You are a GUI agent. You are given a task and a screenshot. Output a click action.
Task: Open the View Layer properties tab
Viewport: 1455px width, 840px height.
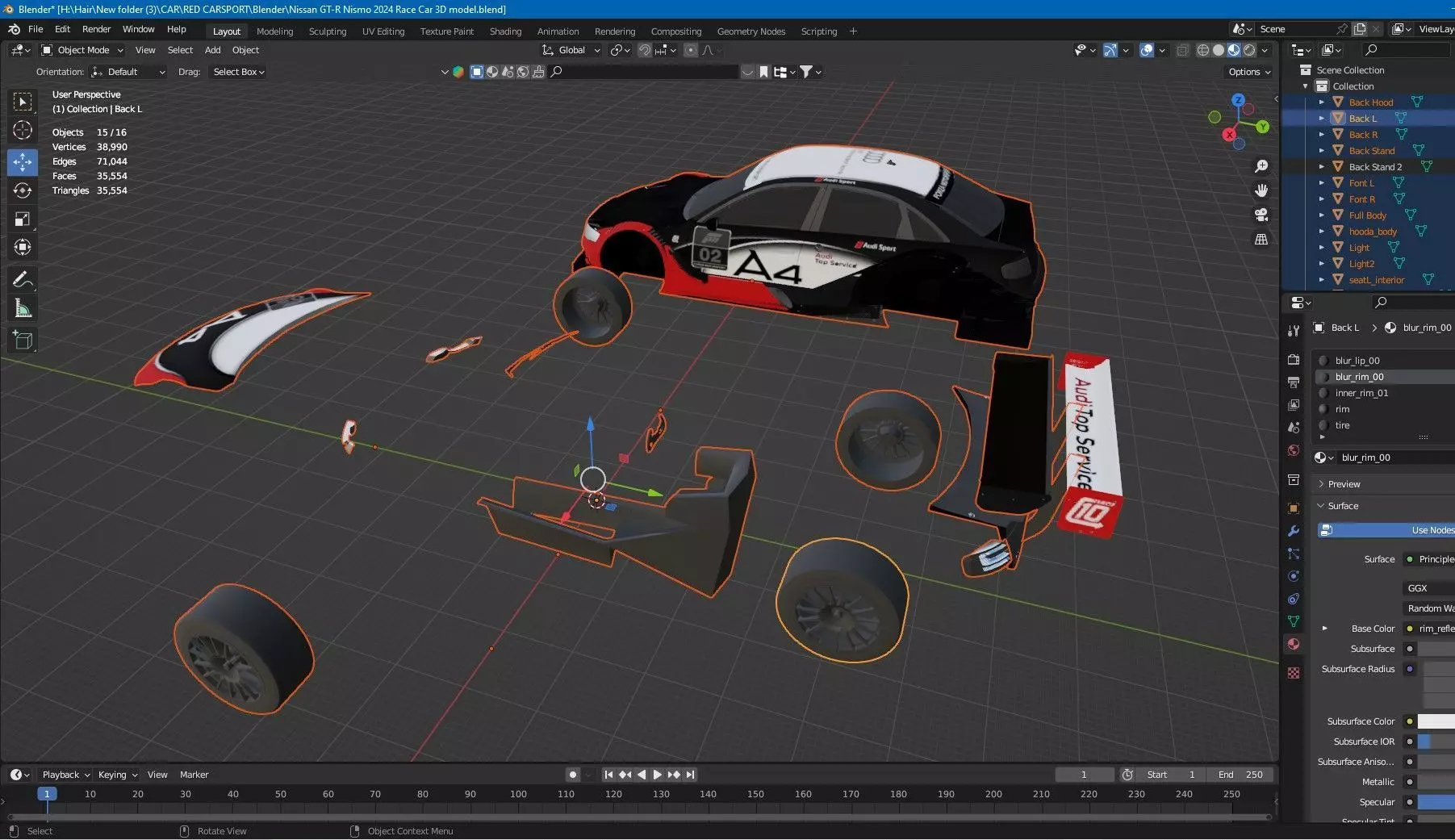(x=1294, y=404)
